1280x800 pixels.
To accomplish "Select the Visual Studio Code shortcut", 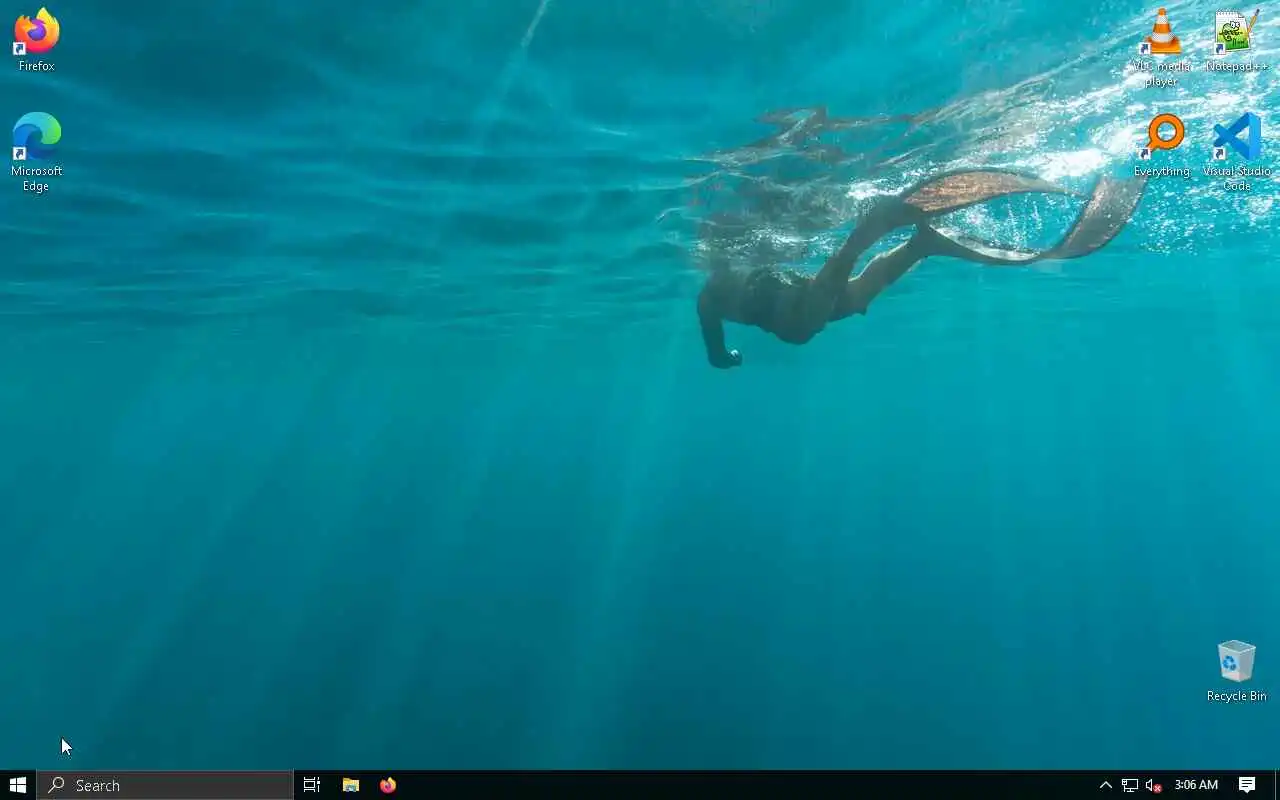I will [x=1237, y=152].
